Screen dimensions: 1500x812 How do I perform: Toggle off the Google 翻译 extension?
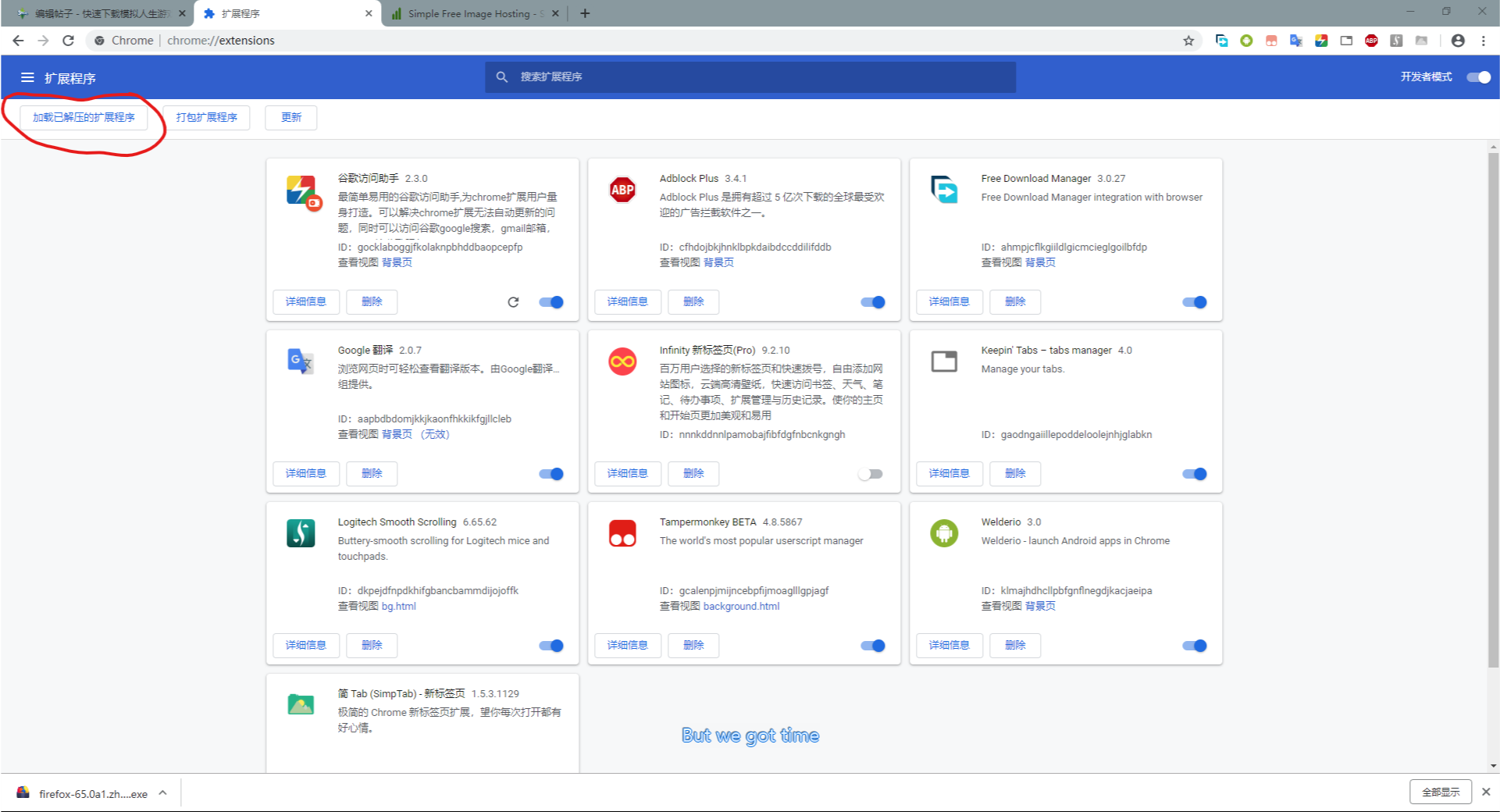click(551, 474)
